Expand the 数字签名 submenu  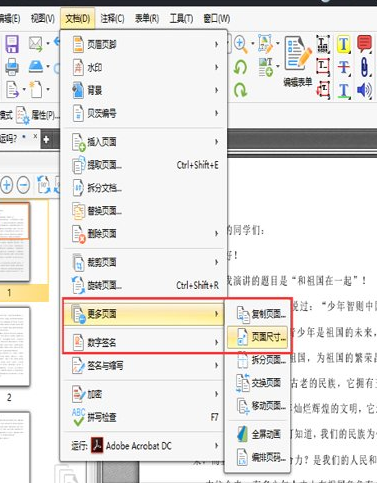[145, 342]
